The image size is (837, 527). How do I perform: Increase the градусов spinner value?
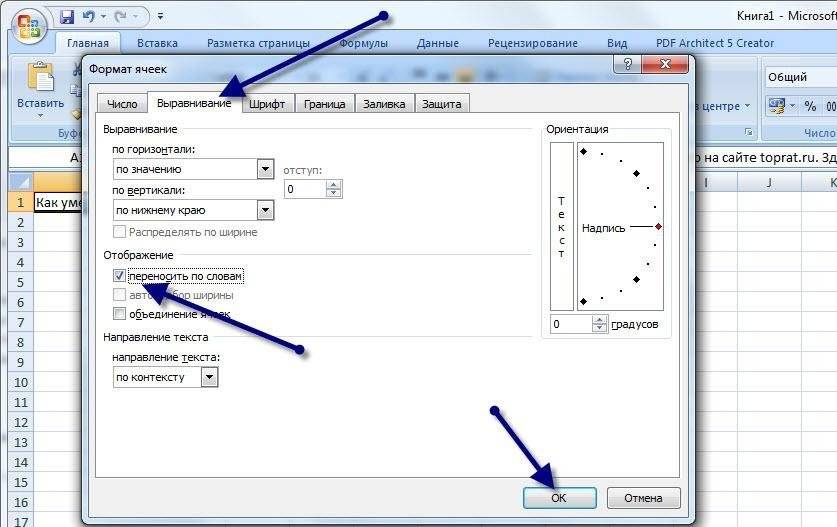600,320
